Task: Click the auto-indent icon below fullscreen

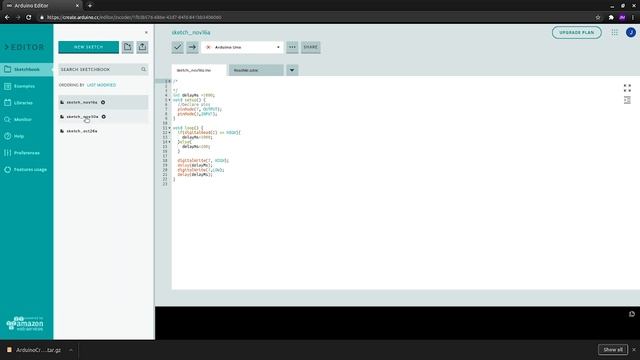Action: tap(627, 100)
